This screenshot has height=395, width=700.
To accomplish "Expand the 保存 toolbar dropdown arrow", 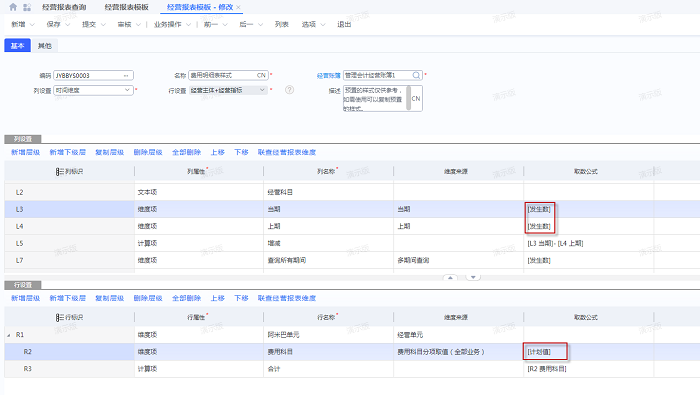I will 68,25.
